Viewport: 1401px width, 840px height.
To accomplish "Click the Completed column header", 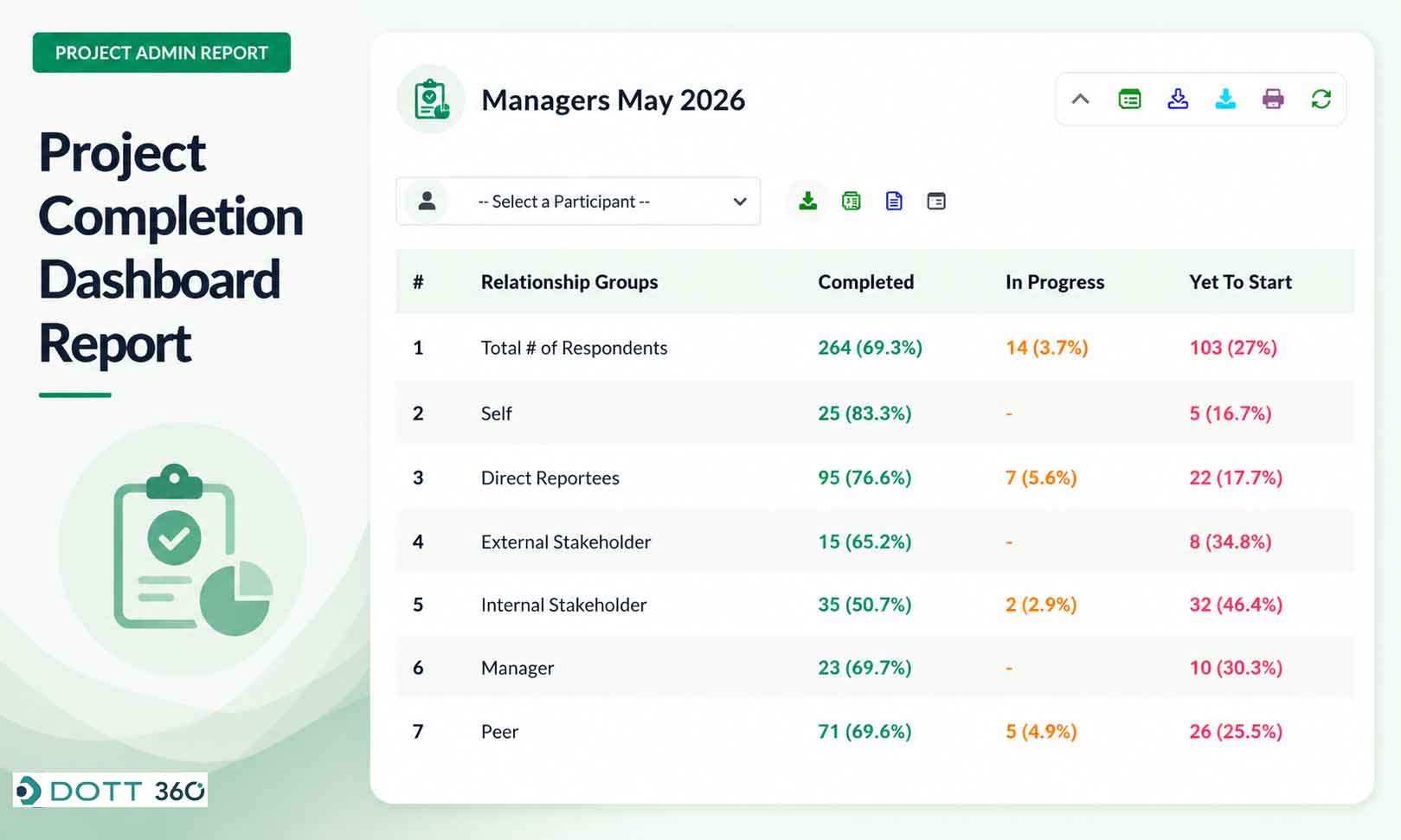I will pos(865,282).
